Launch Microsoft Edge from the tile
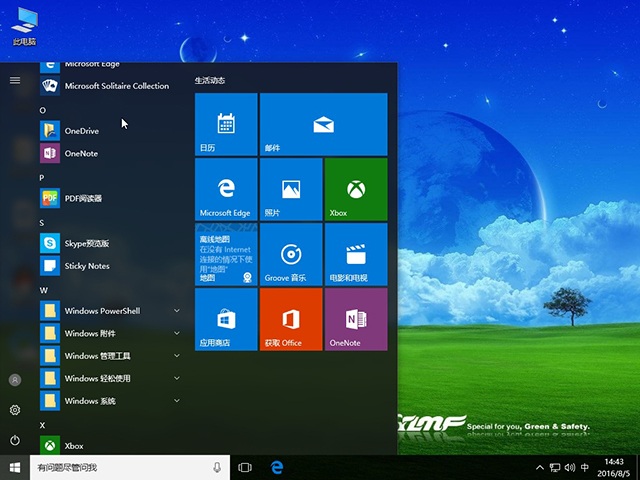 (226, 189)
